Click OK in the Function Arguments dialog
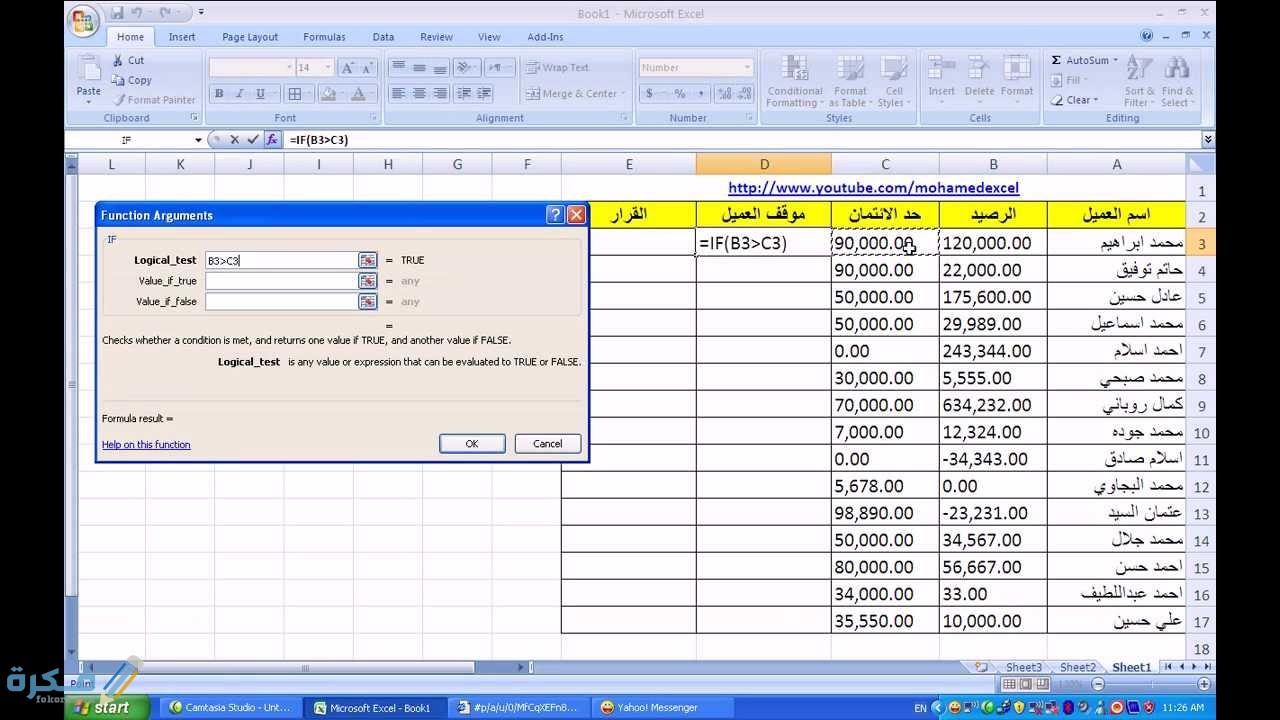The height and width of the screenshot is (720, 1280). tap(471, 443)
